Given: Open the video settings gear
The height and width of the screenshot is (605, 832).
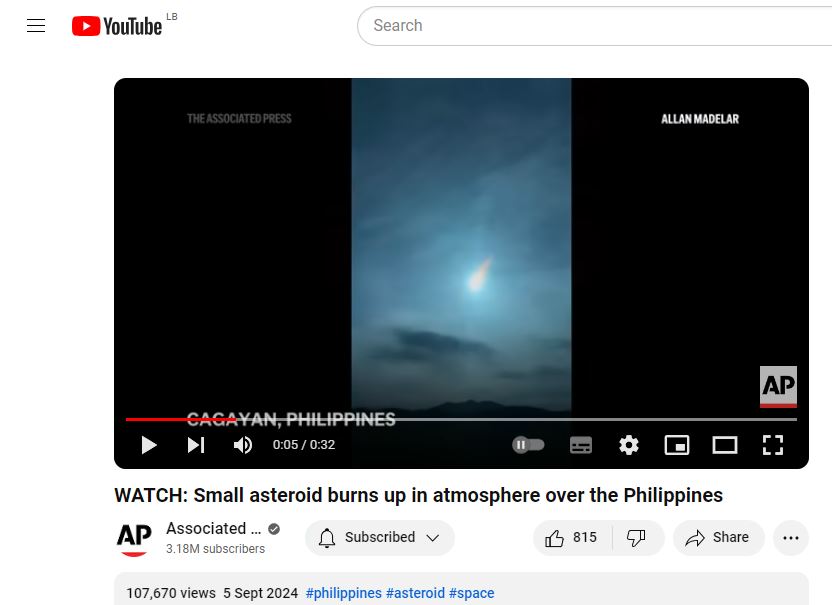Looking at the screenshot, I should pos(629,445).
